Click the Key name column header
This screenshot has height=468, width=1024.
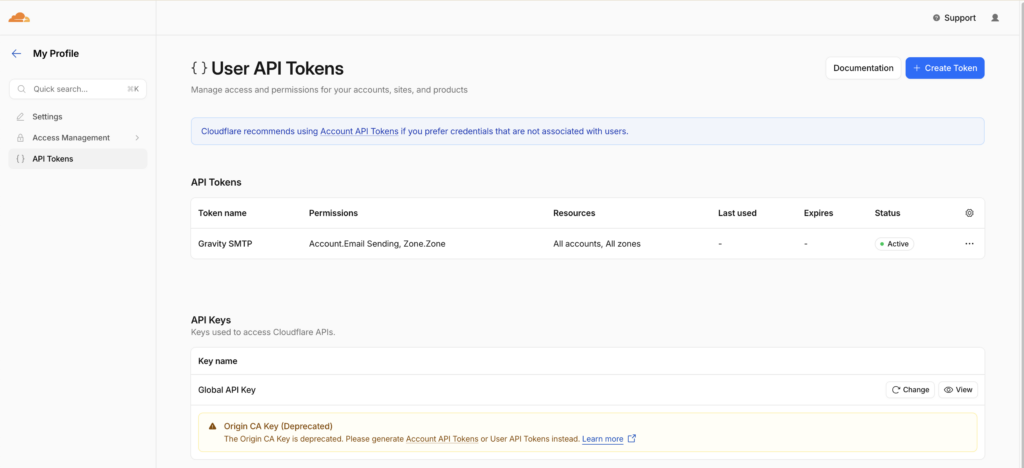217,361
